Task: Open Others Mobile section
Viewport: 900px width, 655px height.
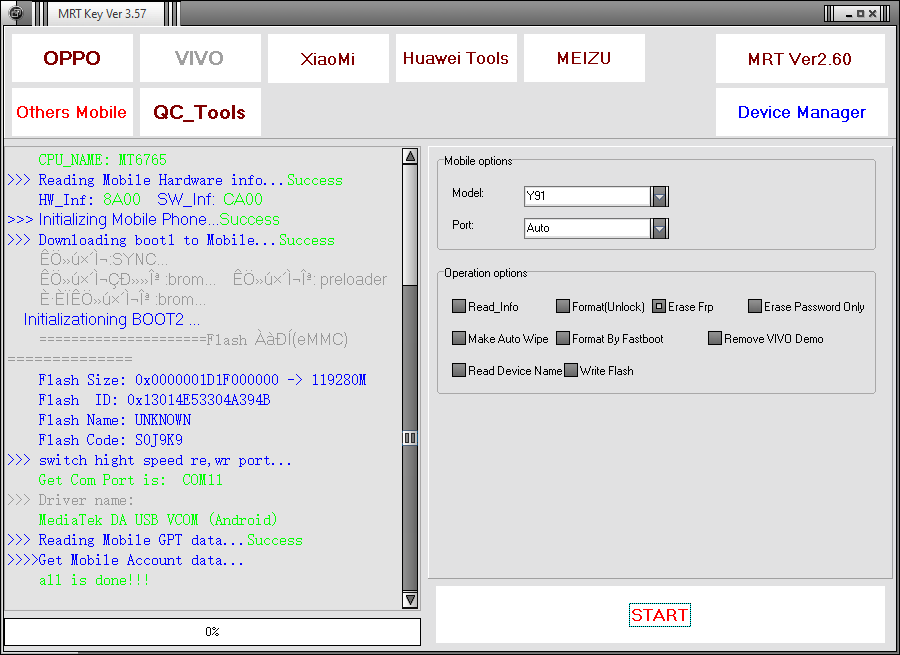Action: point(72,112)
